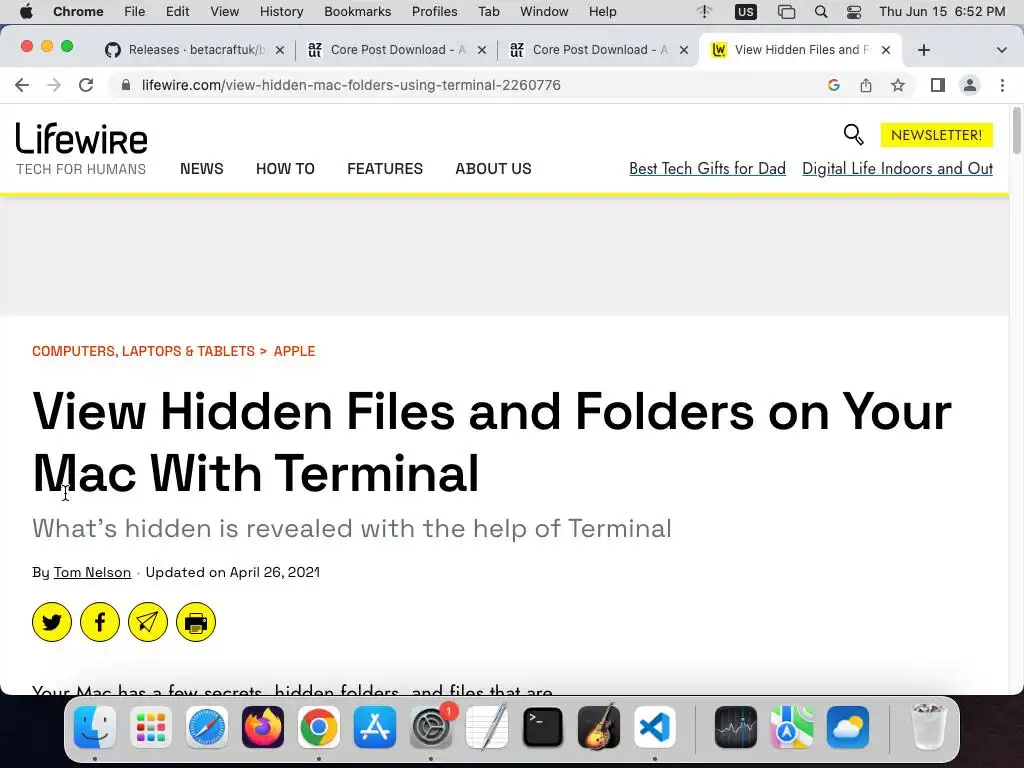Switch to first Core Post Download tab
The width and height of the screenshot is (1024, 768).
tap(397, 50)
